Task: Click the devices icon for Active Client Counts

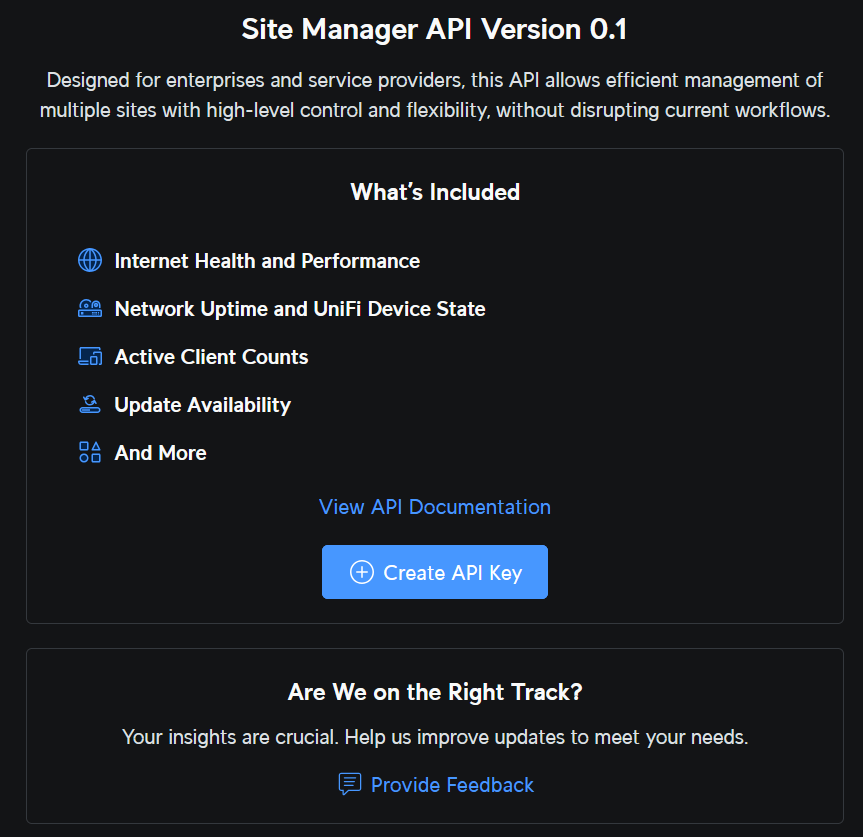Action: pyautogui.click(x=89, y=356)
